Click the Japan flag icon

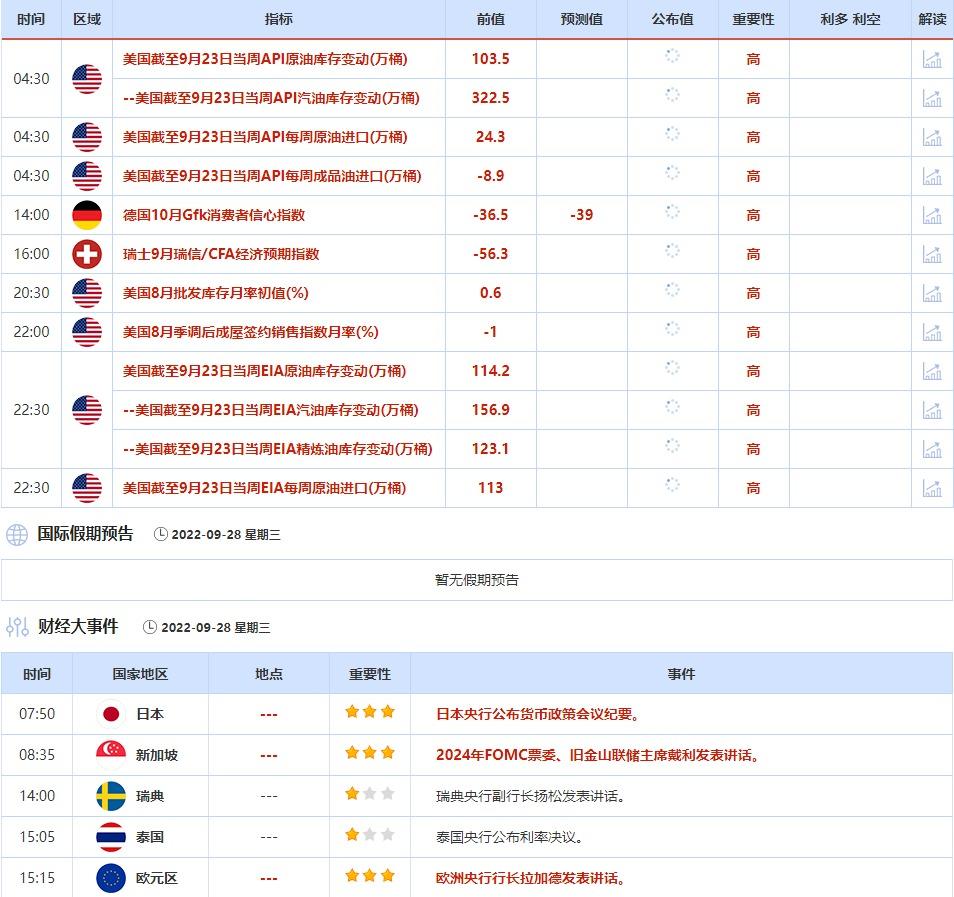[111, 714]
